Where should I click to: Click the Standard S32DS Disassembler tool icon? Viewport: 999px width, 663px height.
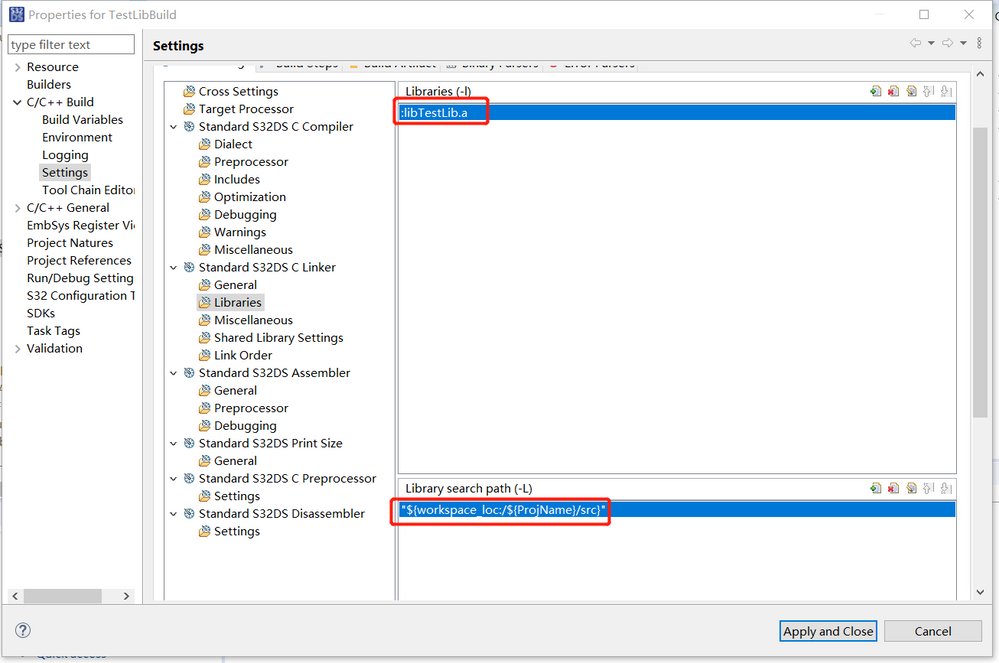point(189,513)
